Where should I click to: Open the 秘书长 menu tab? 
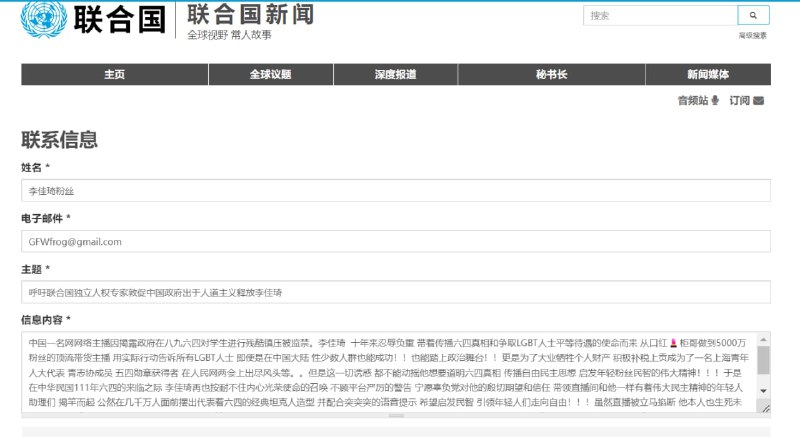552,74
